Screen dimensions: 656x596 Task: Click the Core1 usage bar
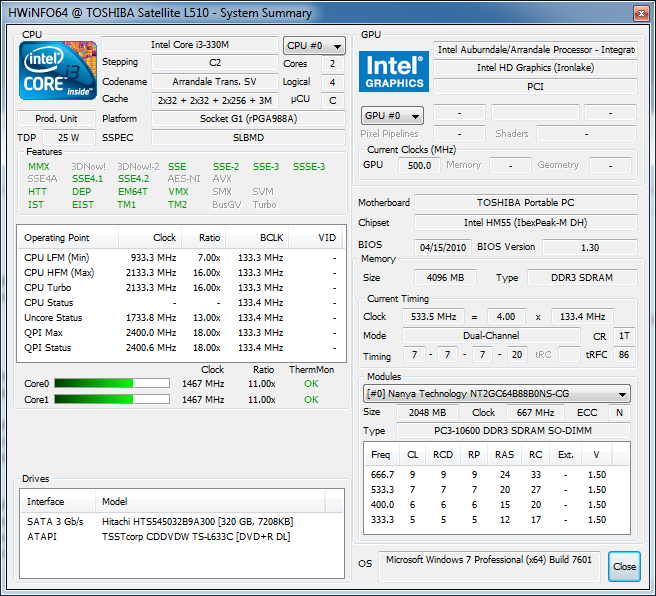[112, 399]
